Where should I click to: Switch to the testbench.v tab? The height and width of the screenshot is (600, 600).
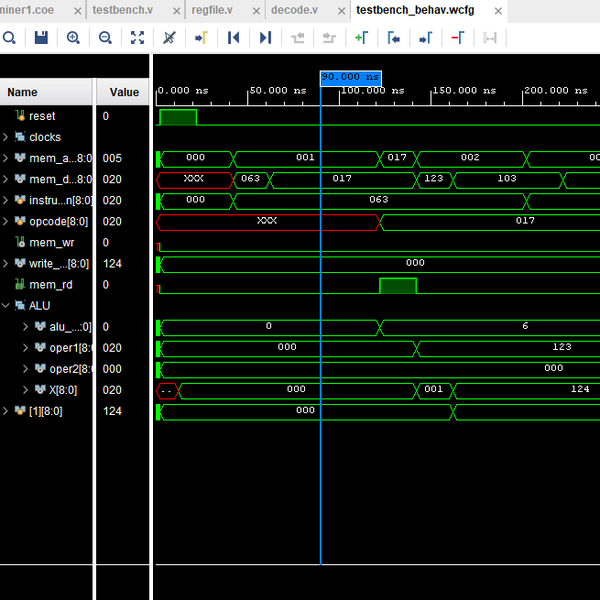pos(123,10)
